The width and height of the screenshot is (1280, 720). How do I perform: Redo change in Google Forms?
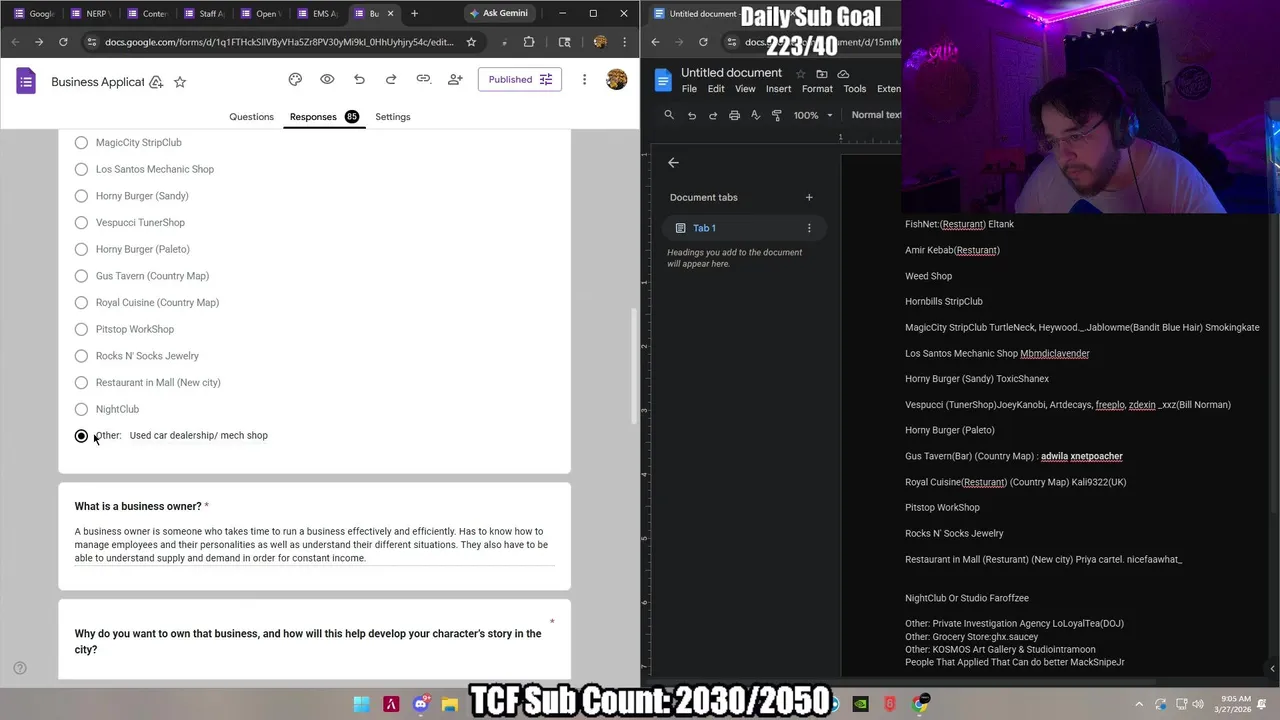[x=391, y=79]
